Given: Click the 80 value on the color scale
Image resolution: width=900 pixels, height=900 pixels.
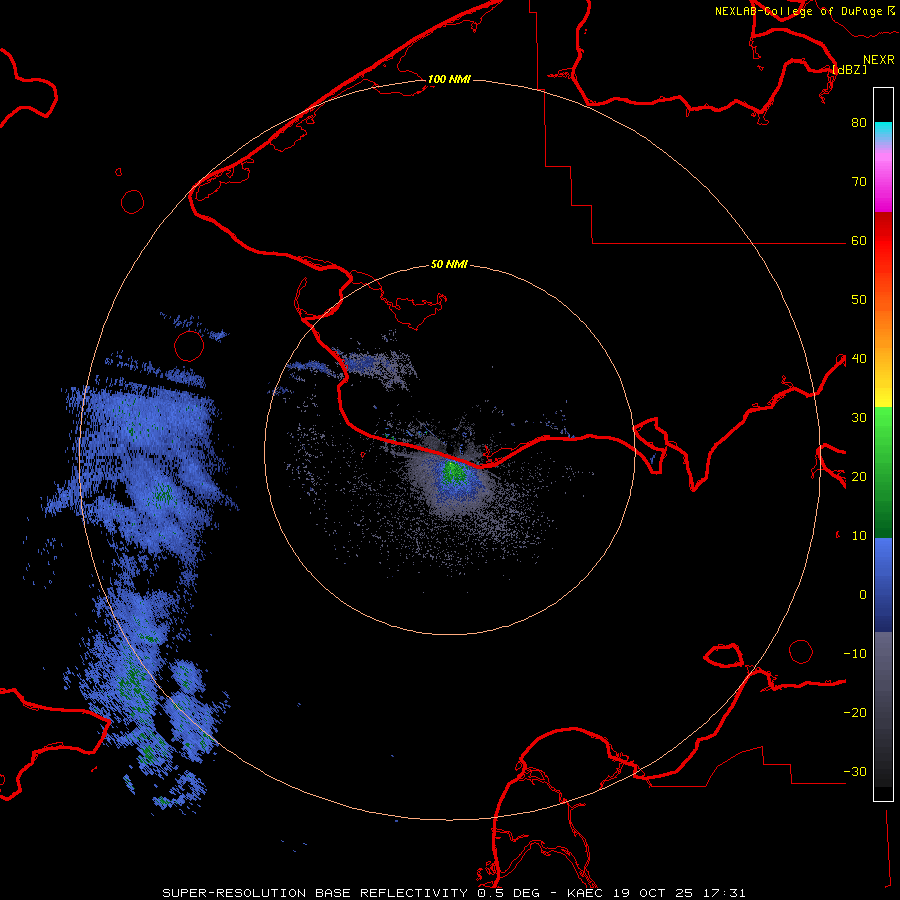Looking at the screenshot, I should pyautogui.click(x=859, y=123).
